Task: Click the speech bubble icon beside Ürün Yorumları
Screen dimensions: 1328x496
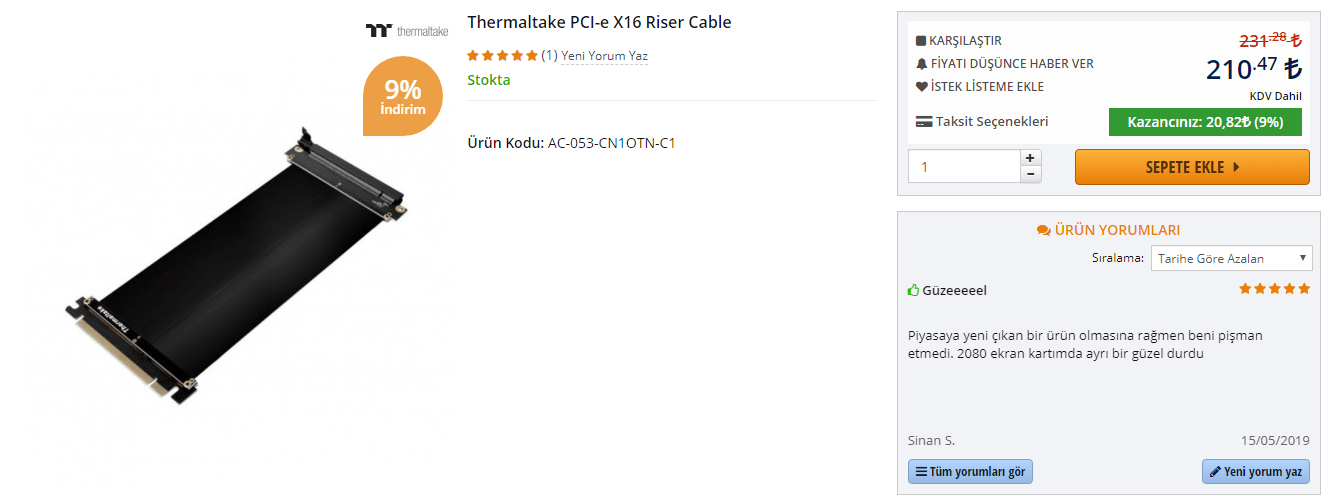Action: coord(1044,231)
